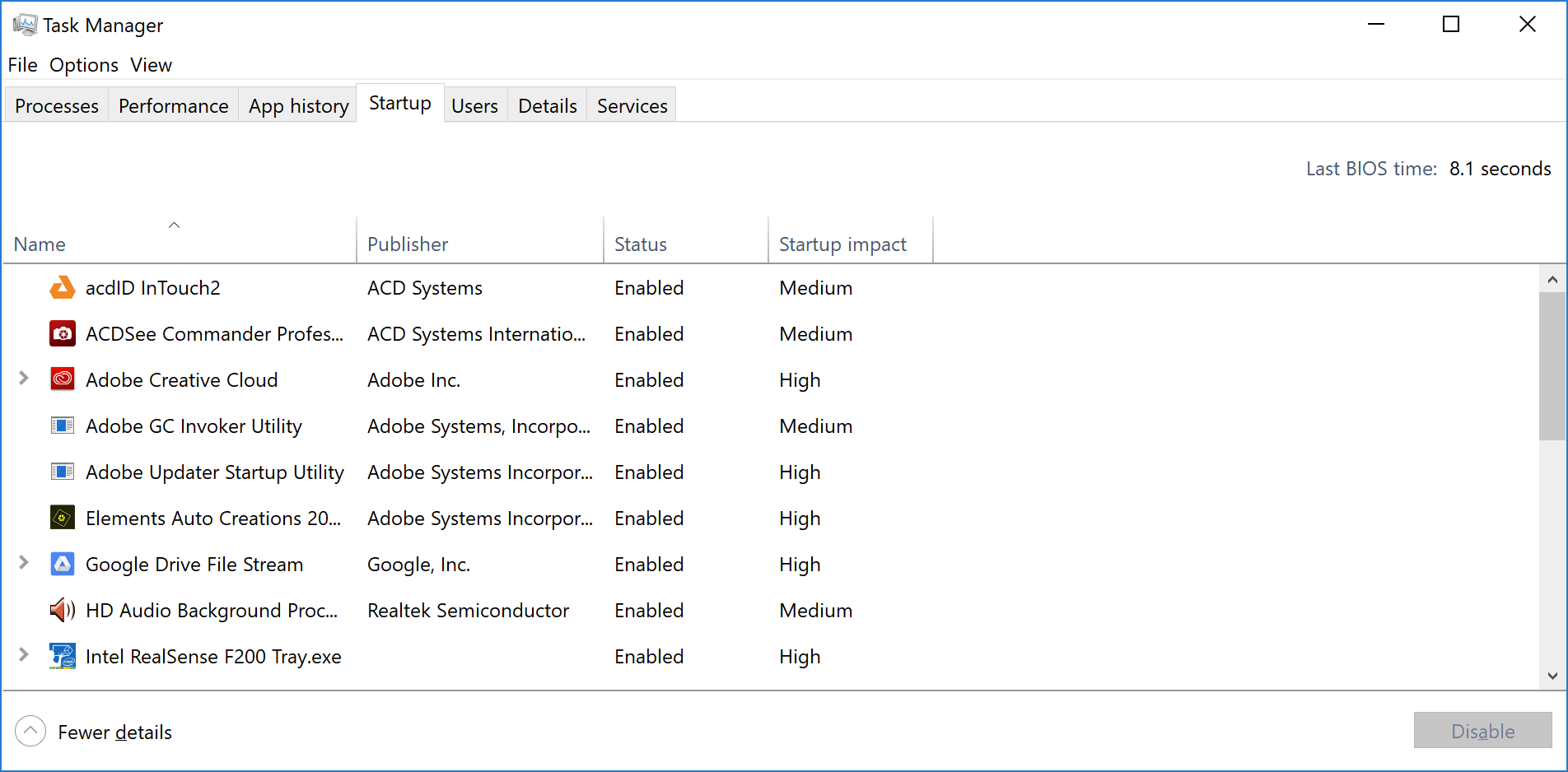
Task: Click the HD Audio speaker icon
Action: pyautogui.click(x=63, y=611)
